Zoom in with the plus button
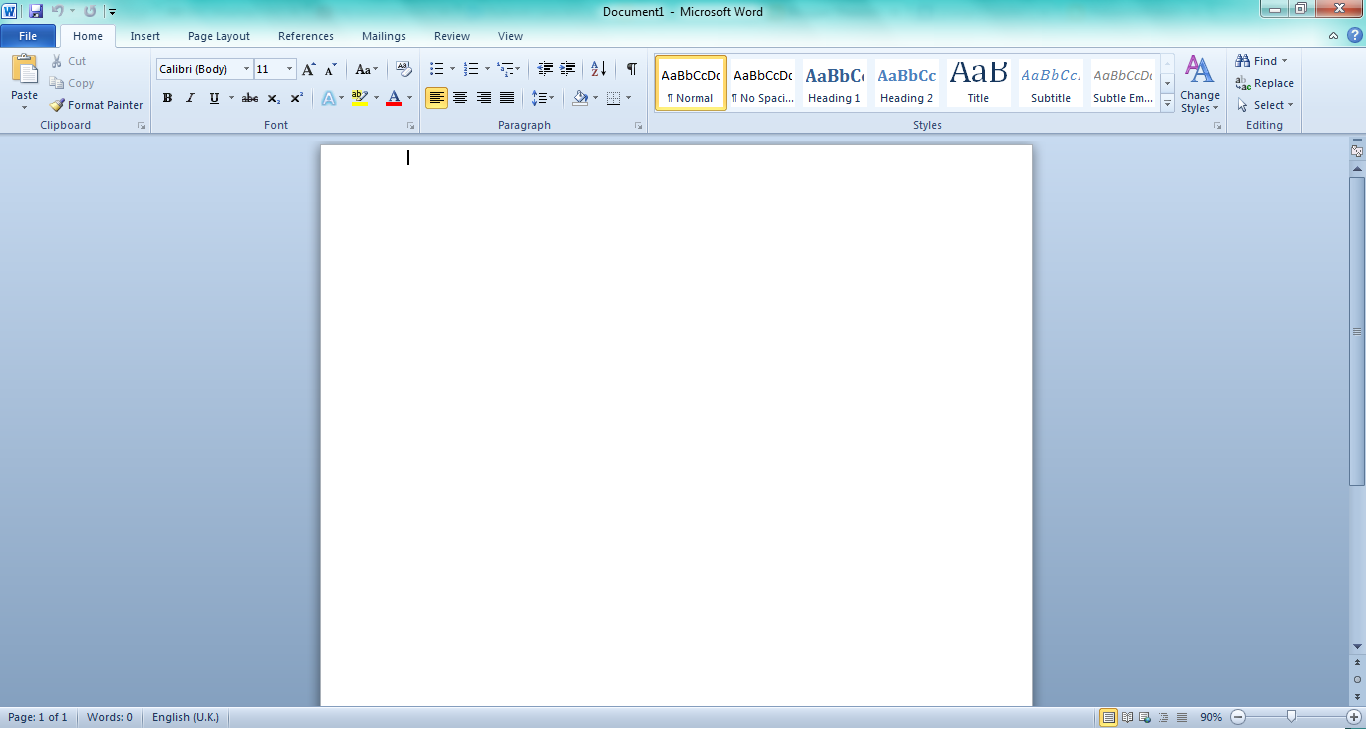 tap(1354, 717)
